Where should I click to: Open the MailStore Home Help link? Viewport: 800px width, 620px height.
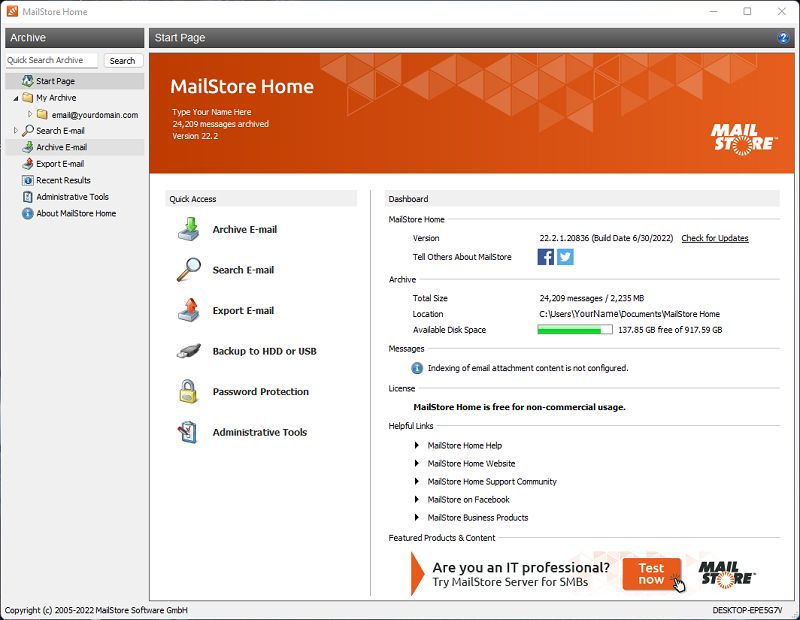[x=465, y=445]
